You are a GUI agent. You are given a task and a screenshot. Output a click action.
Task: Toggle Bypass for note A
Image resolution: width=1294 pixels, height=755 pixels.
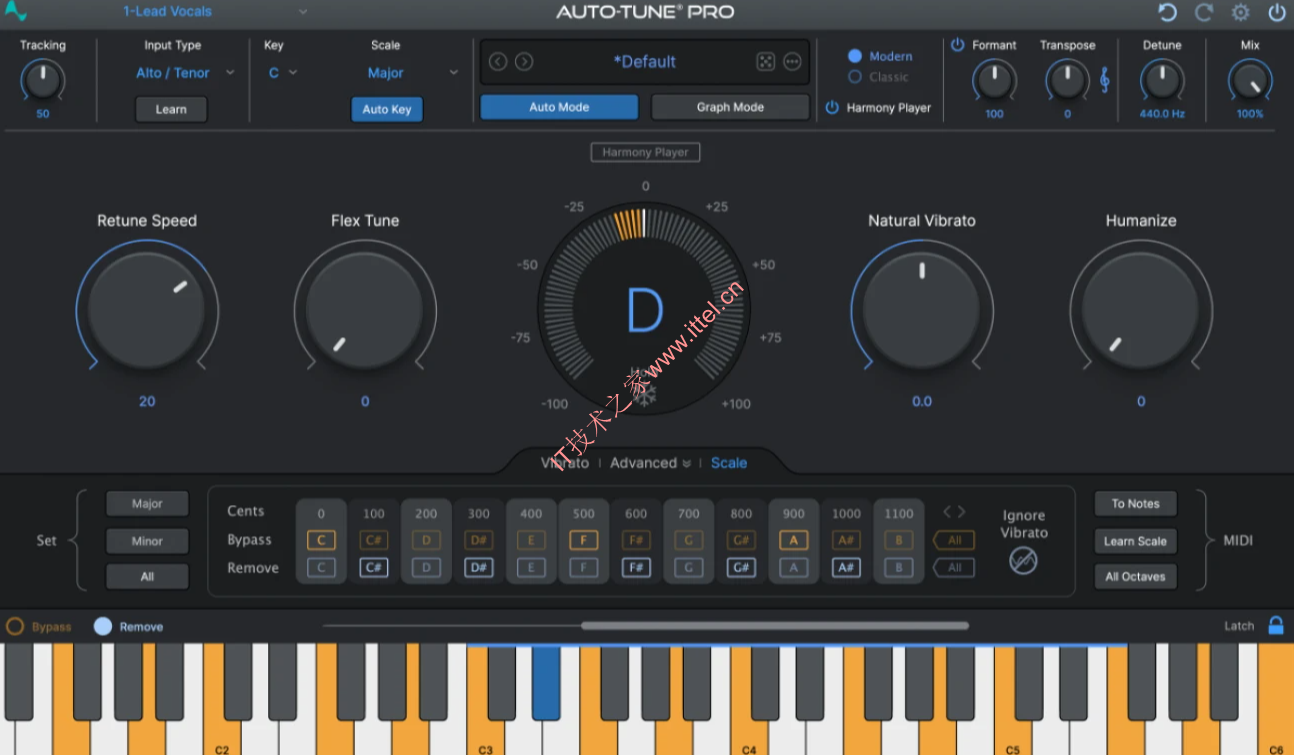[x=794, y=540]
